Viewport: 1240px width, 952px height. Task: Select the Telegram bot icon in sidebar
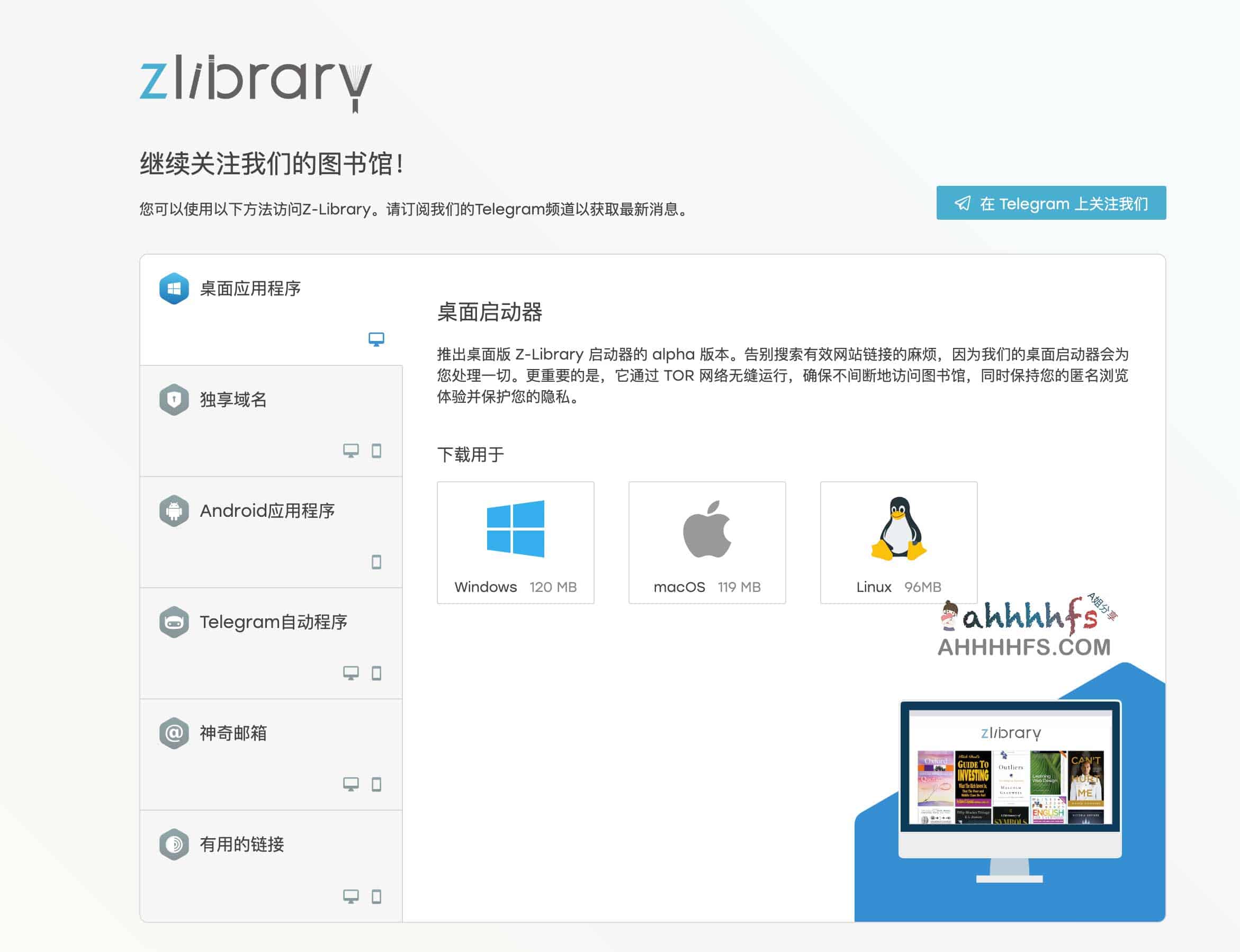174,622
